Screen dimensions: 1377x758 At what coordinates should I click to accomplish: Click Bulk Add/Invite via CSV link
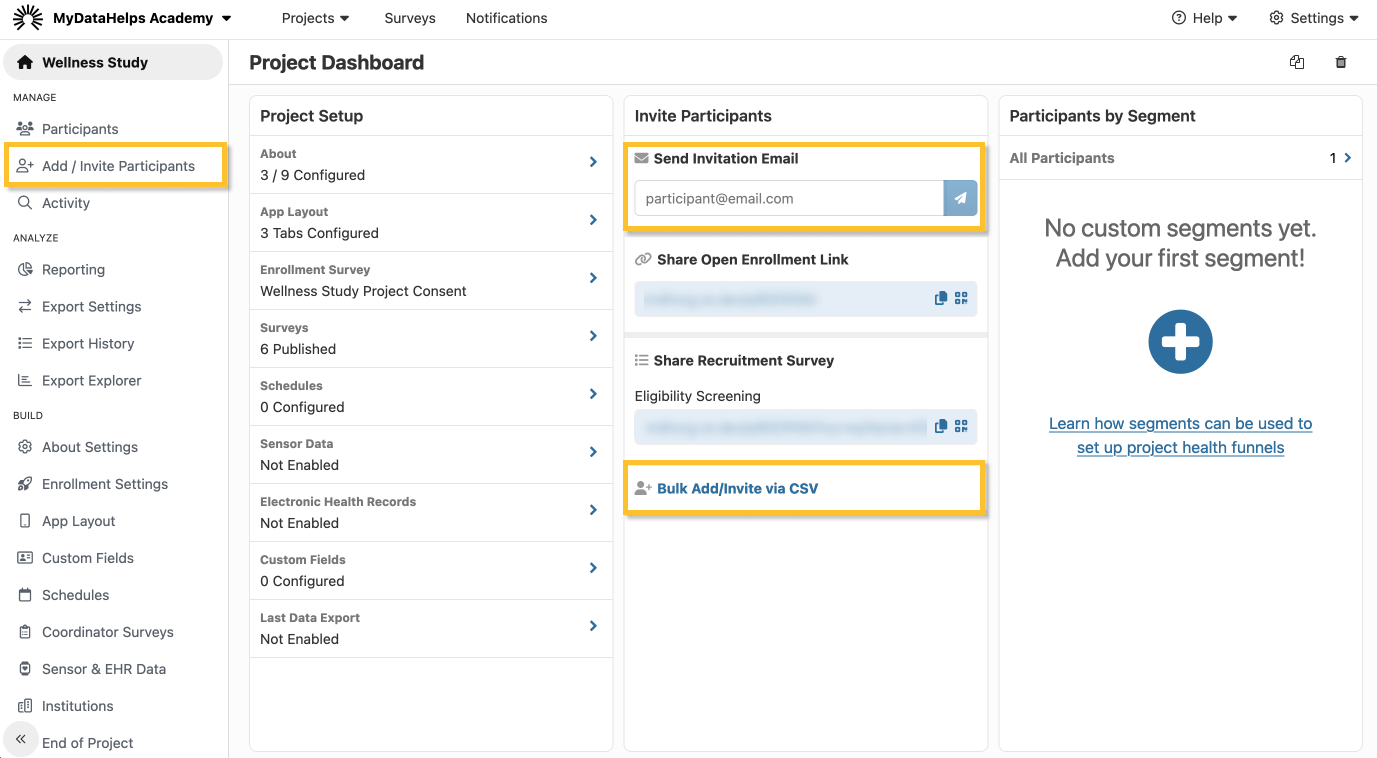[x=737, y=488]
